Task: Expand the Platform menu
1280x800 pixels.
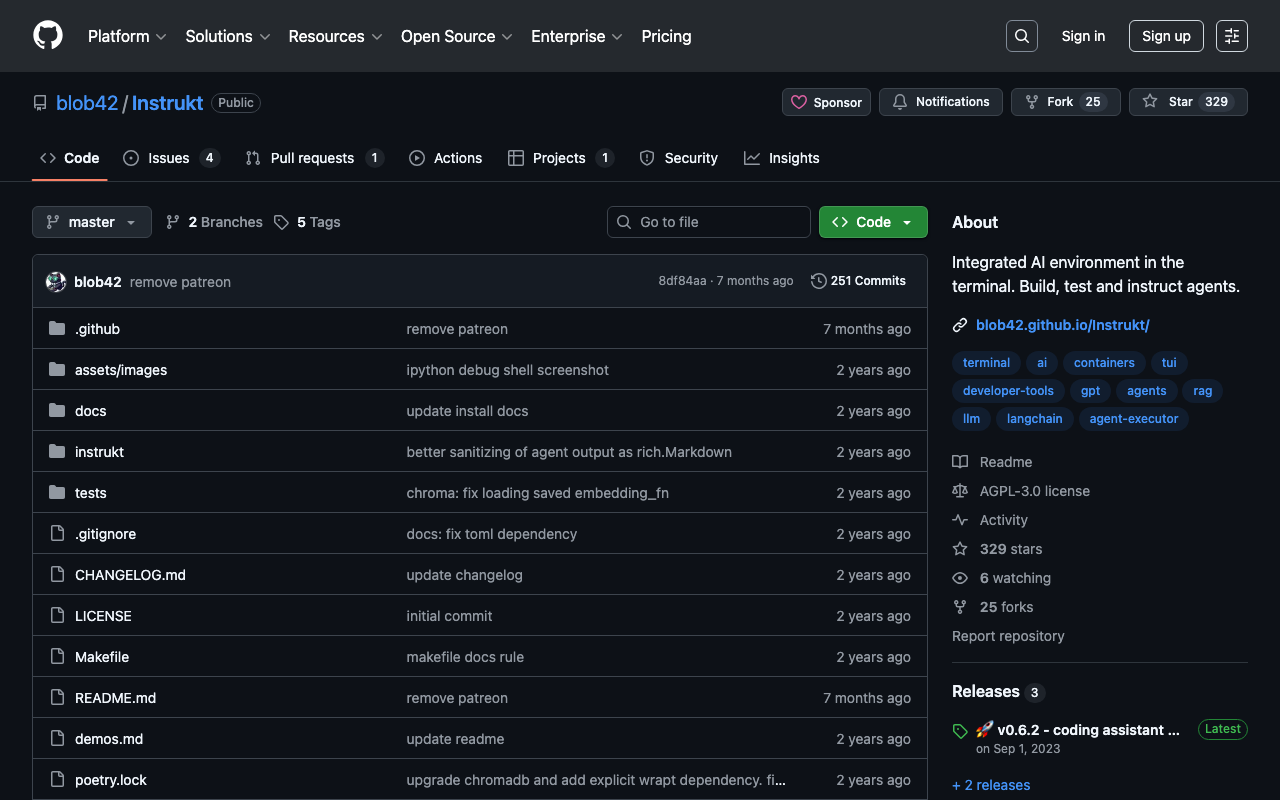Action: point(126,36)
